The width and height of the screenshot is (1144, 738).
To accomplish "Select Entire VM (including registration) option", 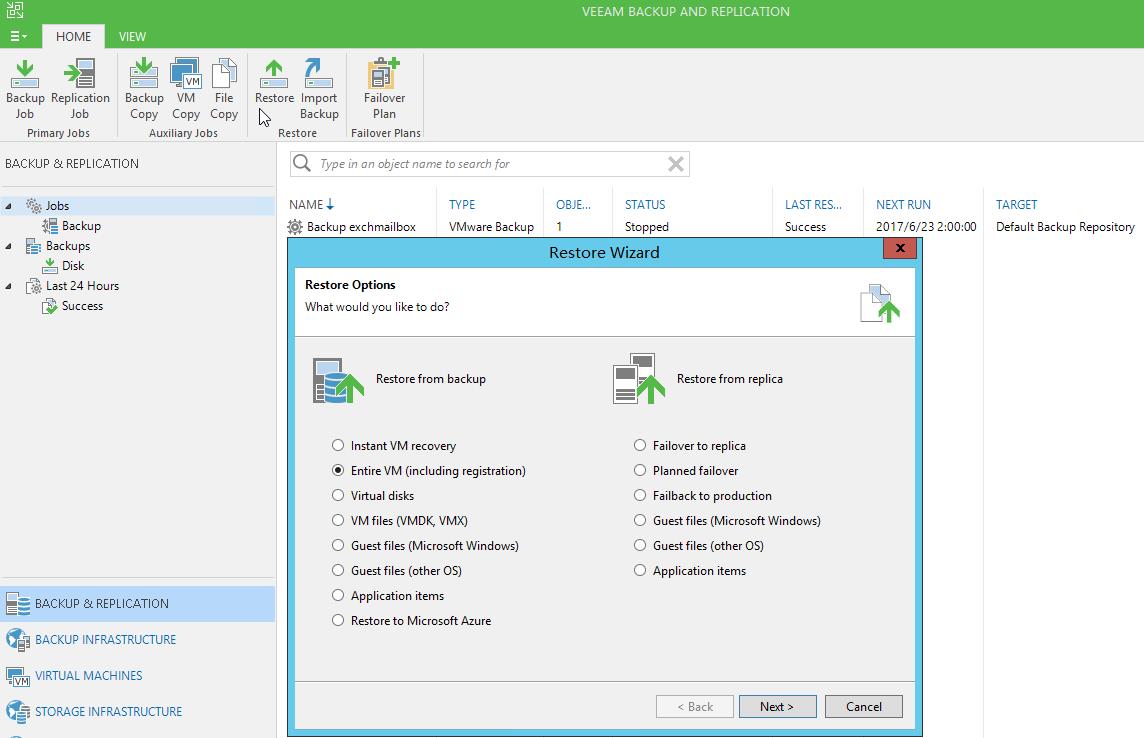I will 338,470.
